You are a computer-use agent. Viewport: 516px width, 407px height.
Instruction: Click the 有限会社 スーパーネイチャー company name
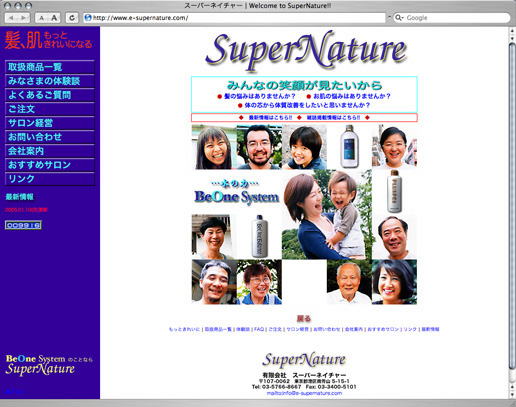pos(304,375)
